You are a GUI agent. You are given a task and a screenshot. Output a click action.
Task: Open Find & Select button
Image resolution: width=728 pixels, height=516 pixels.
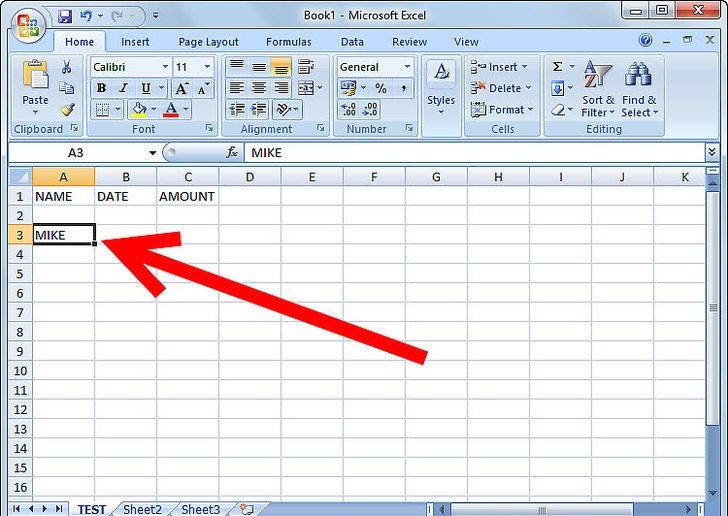[640, 89]
